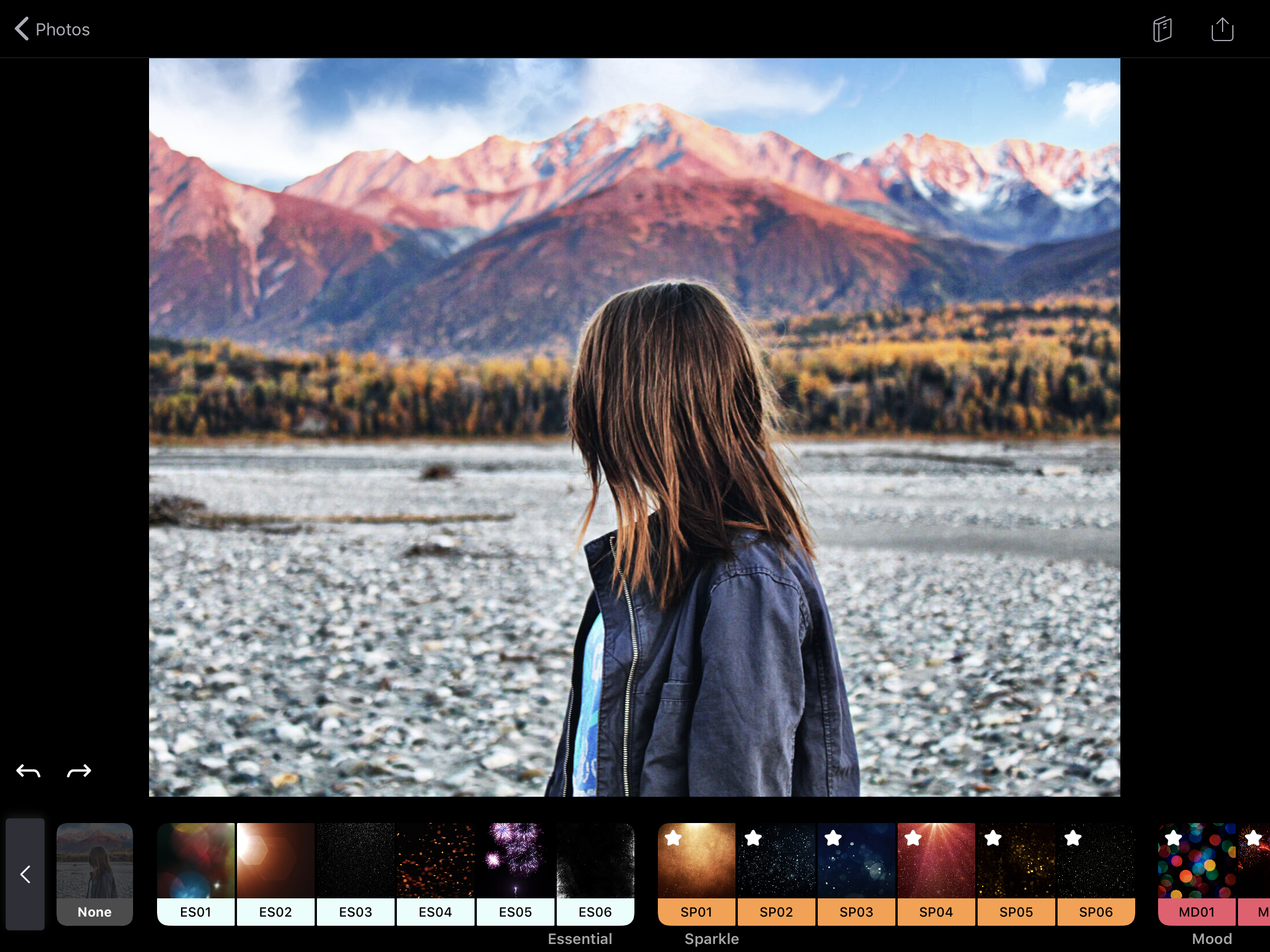Viewport: 1270px width, 952px height.
Task: Collapse filter strip with left chevron
Action: click(x=25, y=874)
